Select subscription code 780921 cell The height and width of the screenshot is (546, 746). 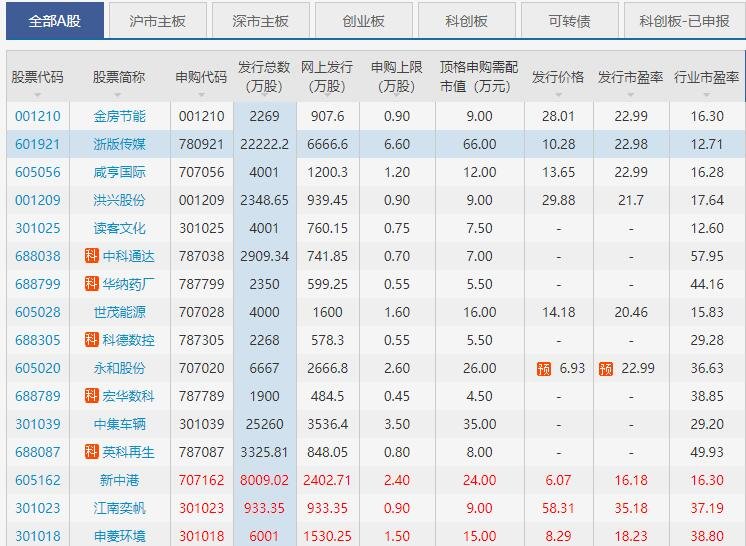[201, 144]
